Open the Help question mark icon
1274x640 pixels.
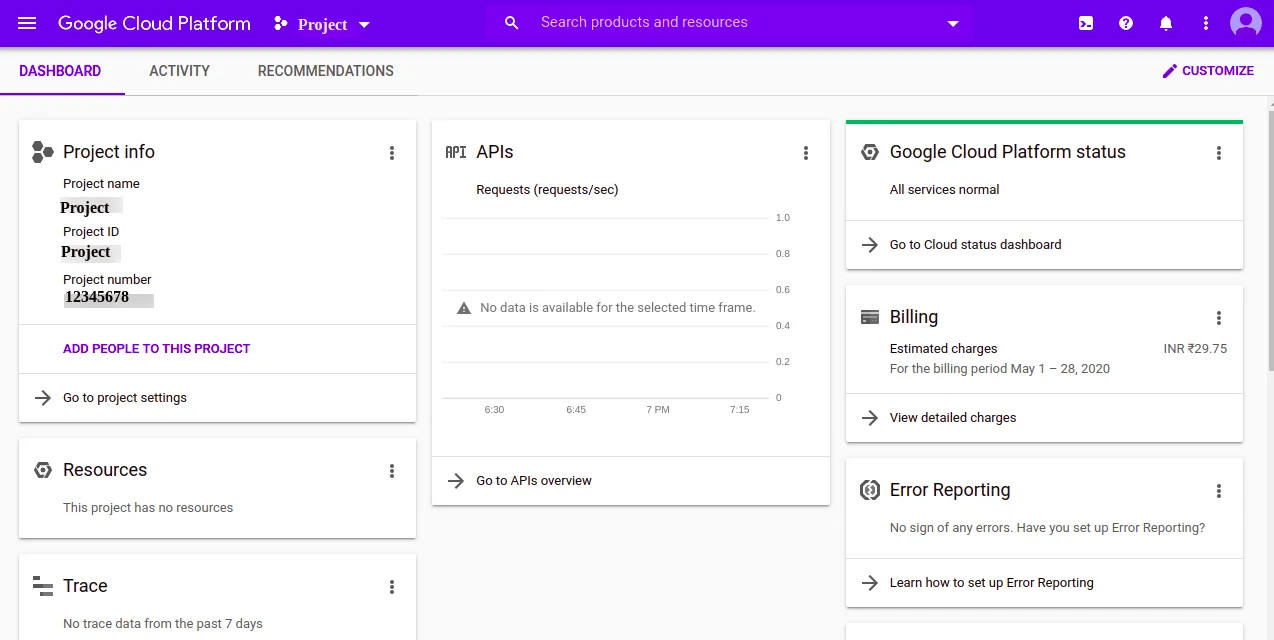click(1126, 23)
